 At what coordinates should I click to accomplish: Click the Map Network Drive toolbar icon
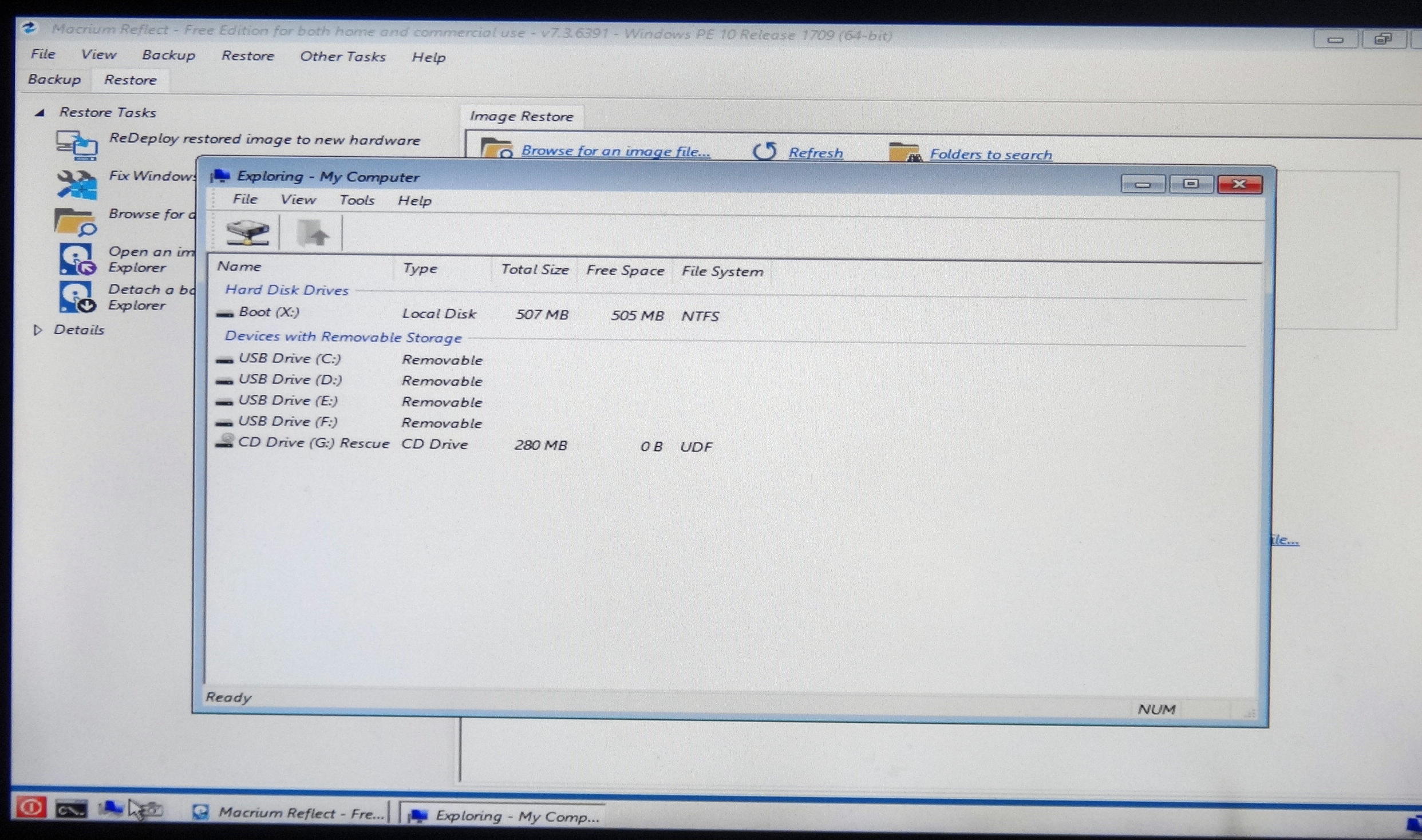pos(247,232)
